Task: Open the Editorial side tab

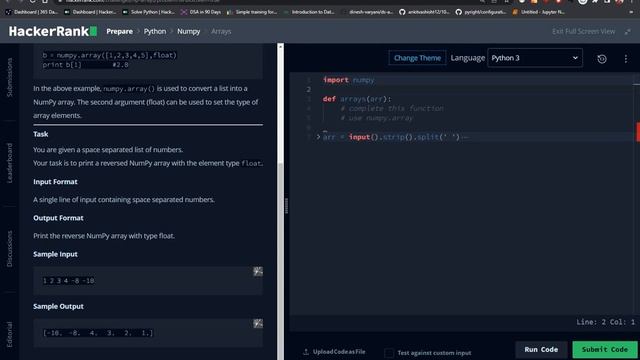Action: click(x=9, y=334)
